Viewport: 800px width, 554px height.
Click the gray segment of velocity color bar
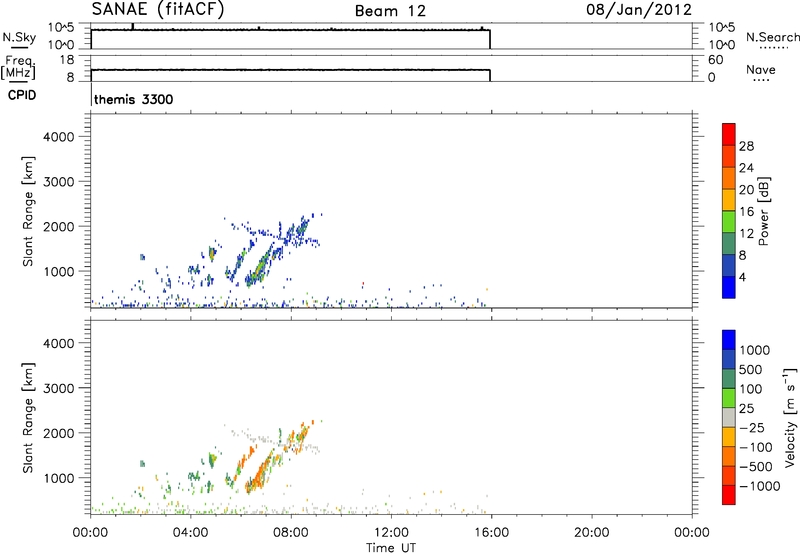[x=729, y=417]
